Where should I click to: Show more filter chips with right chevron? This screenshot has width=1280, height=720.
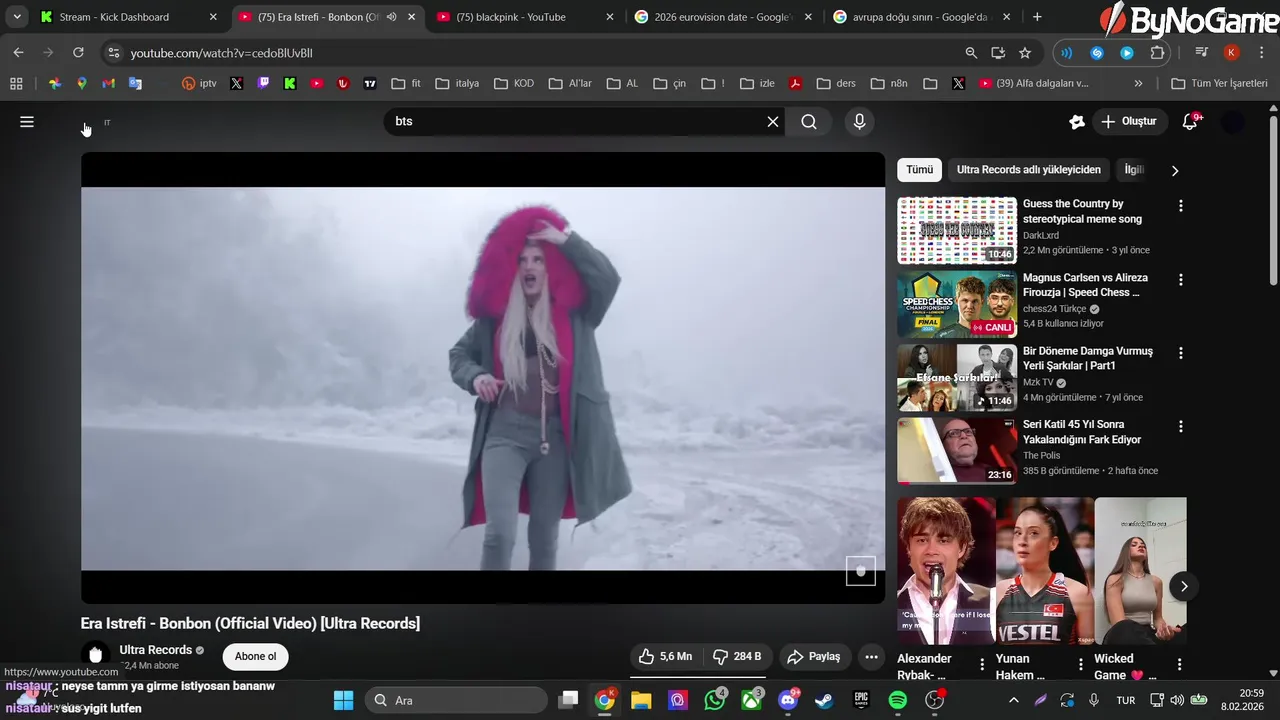coord(1175,171)
